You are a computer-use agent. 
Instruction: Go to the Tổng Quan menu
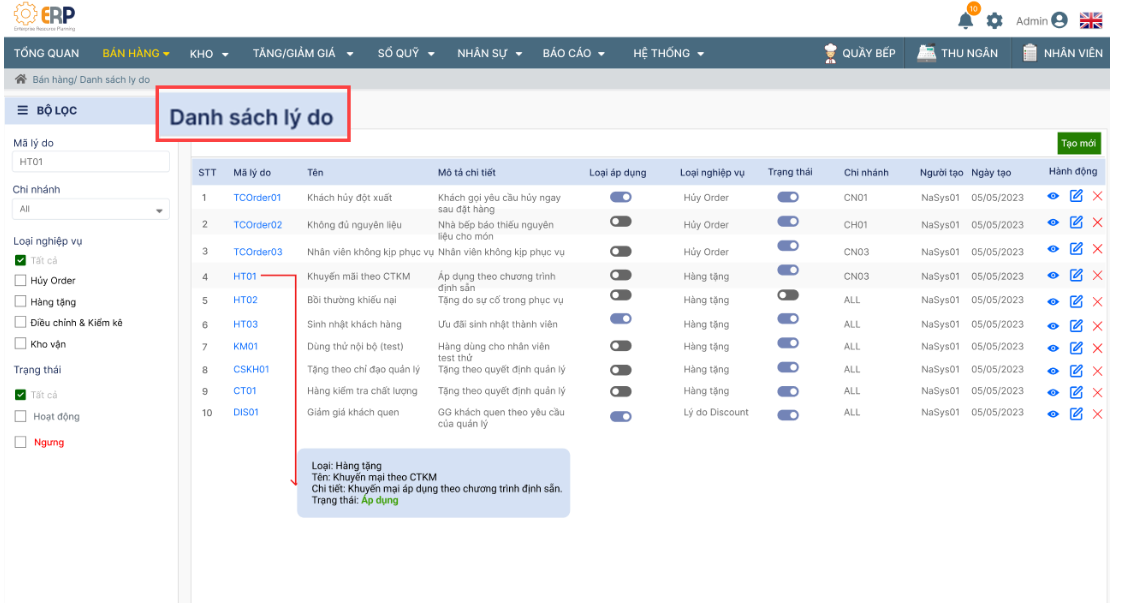pyautogui.click(x=47, y=53)
